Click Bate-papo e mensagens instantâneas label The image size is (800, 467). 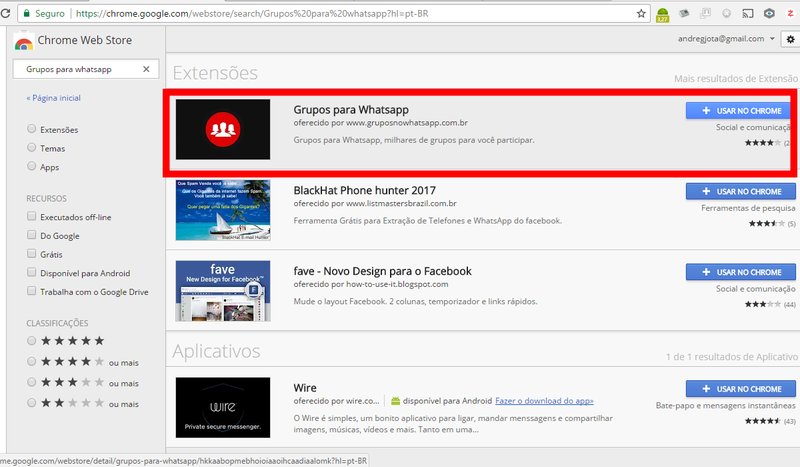pos(726,406)
